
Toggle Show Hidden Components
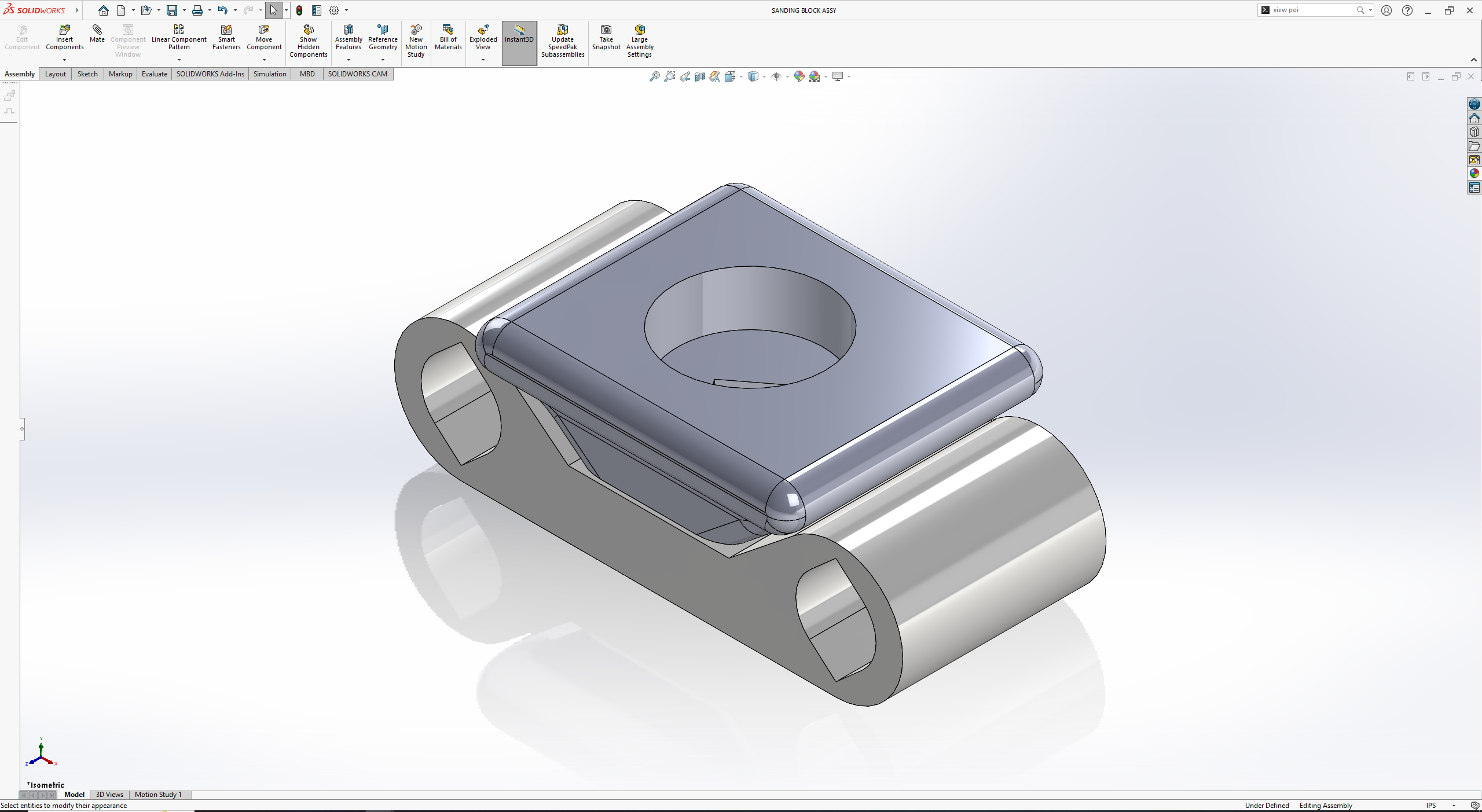[308, 42]
